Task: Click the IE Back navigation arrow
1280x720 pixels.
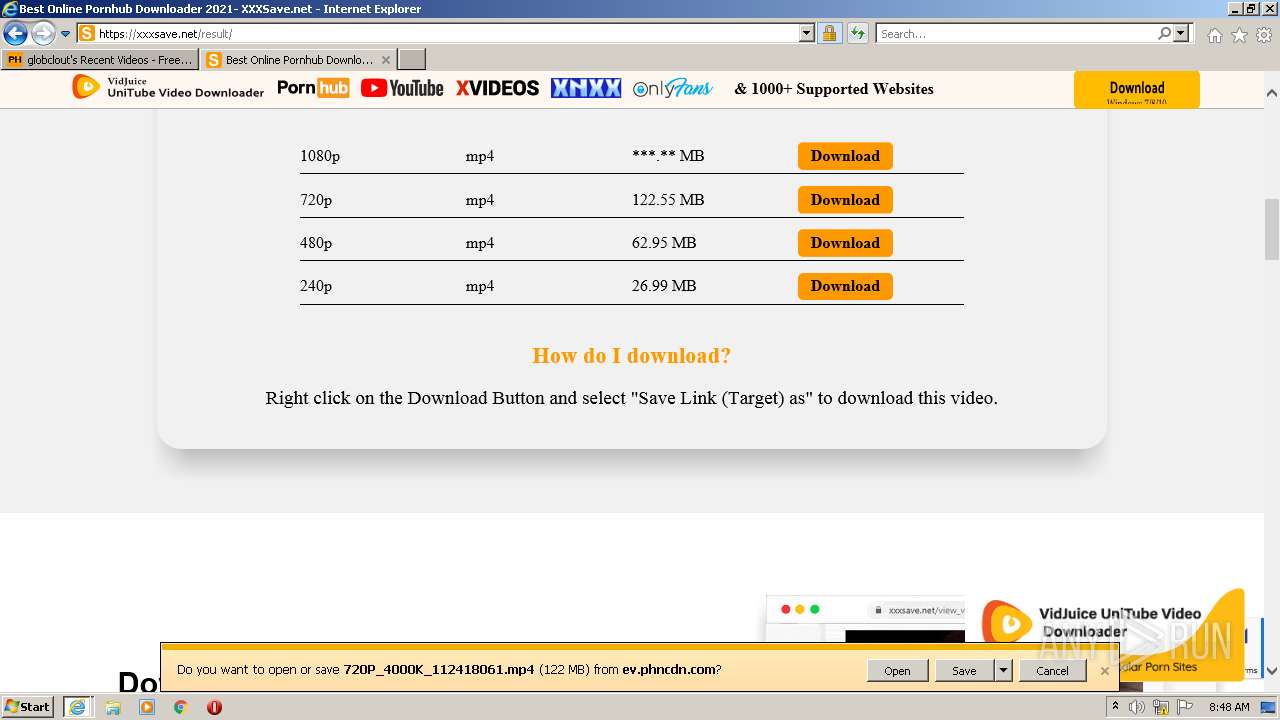Action: (x=15, y=33)
